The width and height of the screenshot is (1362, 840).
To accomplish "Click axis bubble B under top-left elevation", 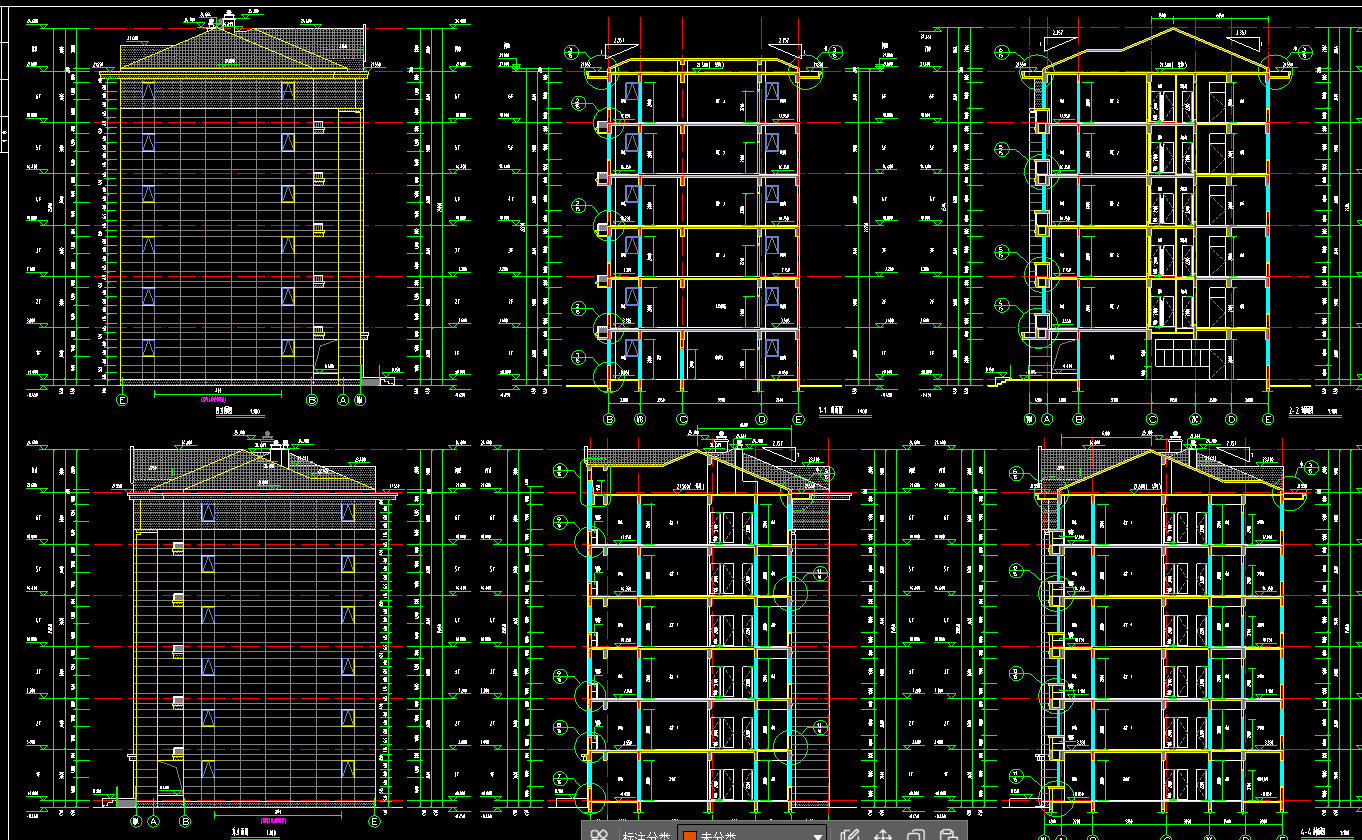I will point(312,400).
